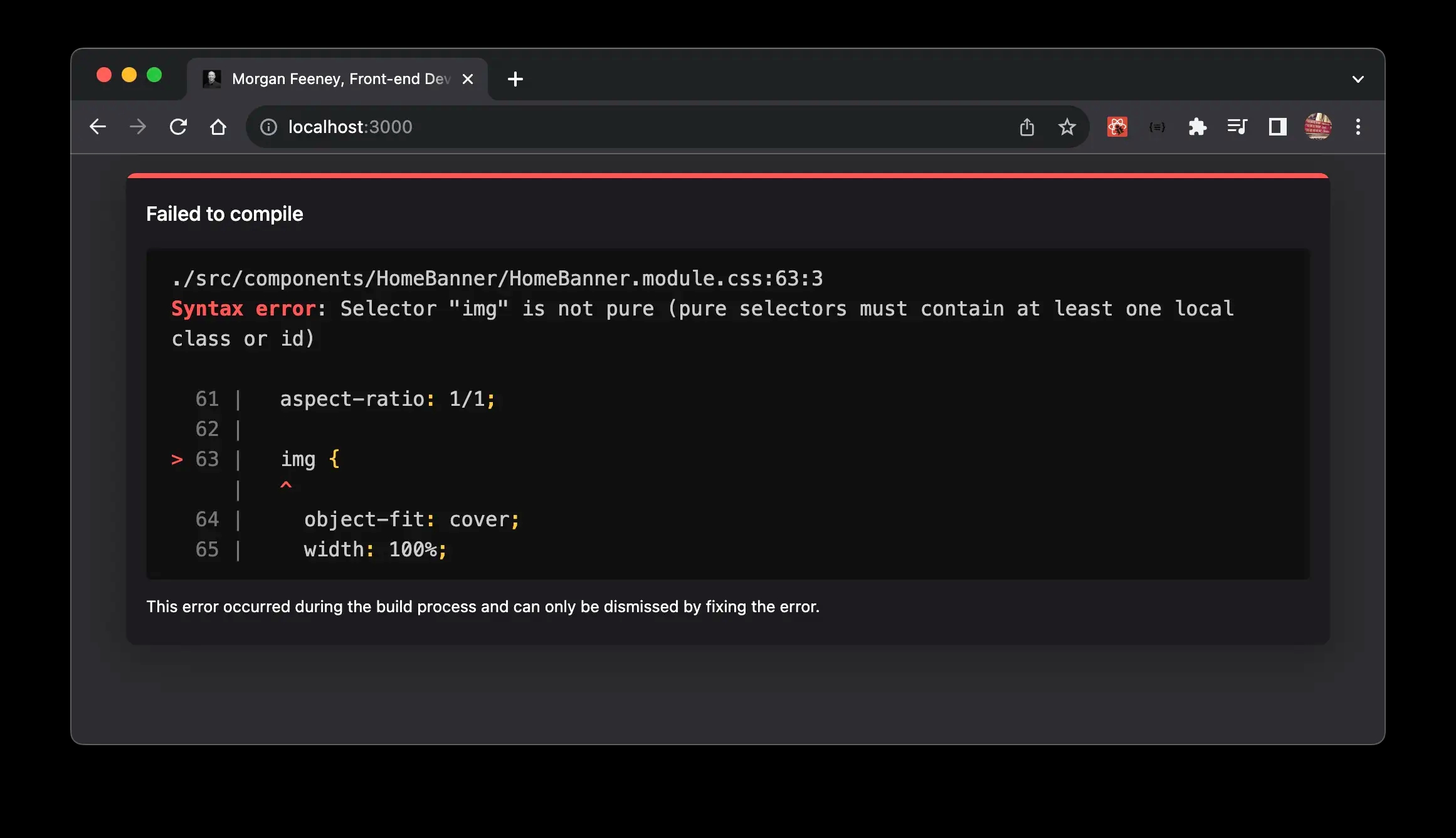The image size is (1456, 838).
Task: Open the Extensions puzzle menu
Action: coord(1198,127)
